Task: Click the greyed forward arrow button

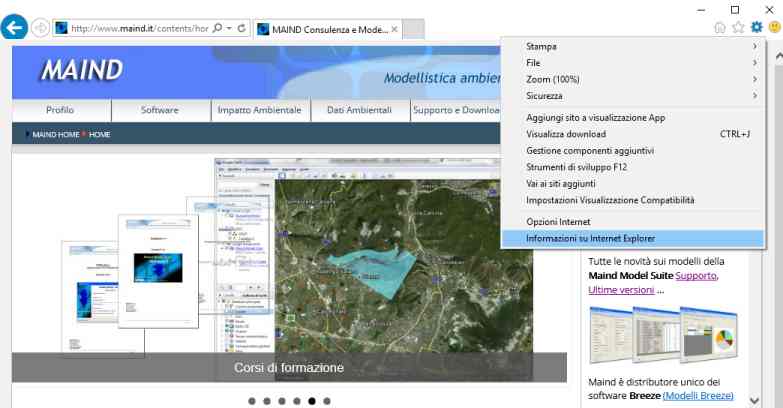Action: click(x=40, y=28)
